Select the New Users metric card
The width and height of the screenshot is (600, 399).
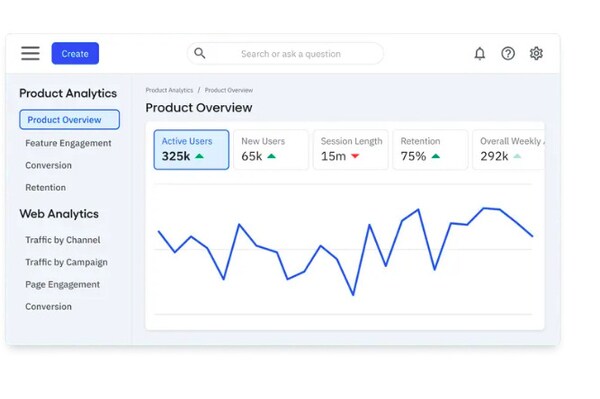271,150
